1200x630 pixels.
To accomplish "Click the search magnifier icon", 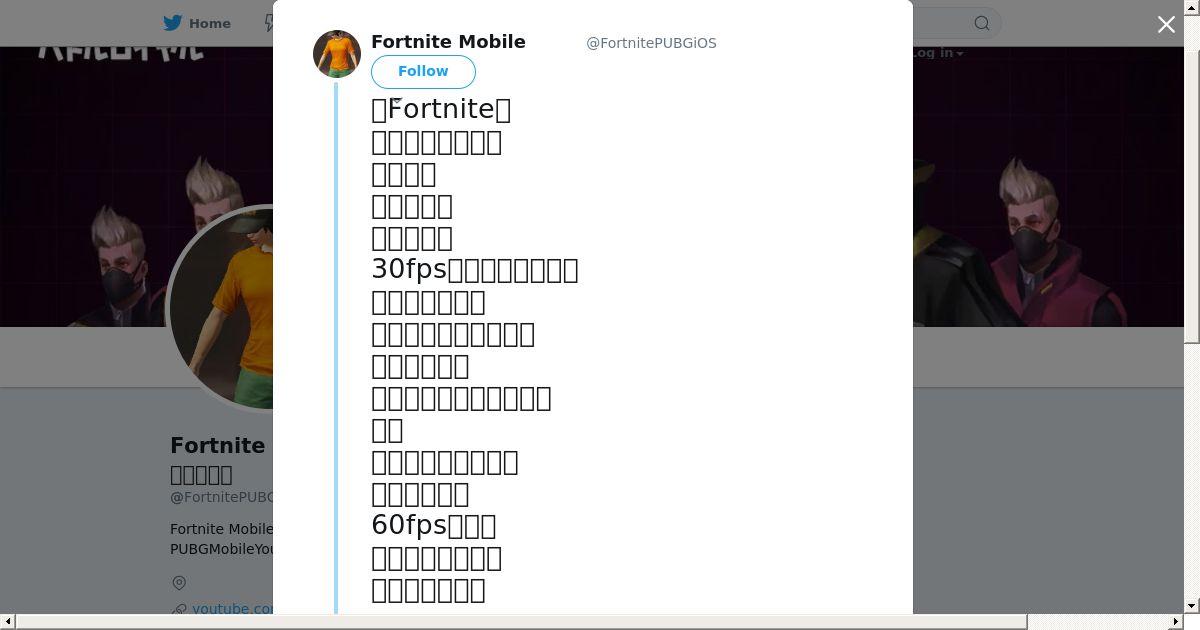I will 982,23.
